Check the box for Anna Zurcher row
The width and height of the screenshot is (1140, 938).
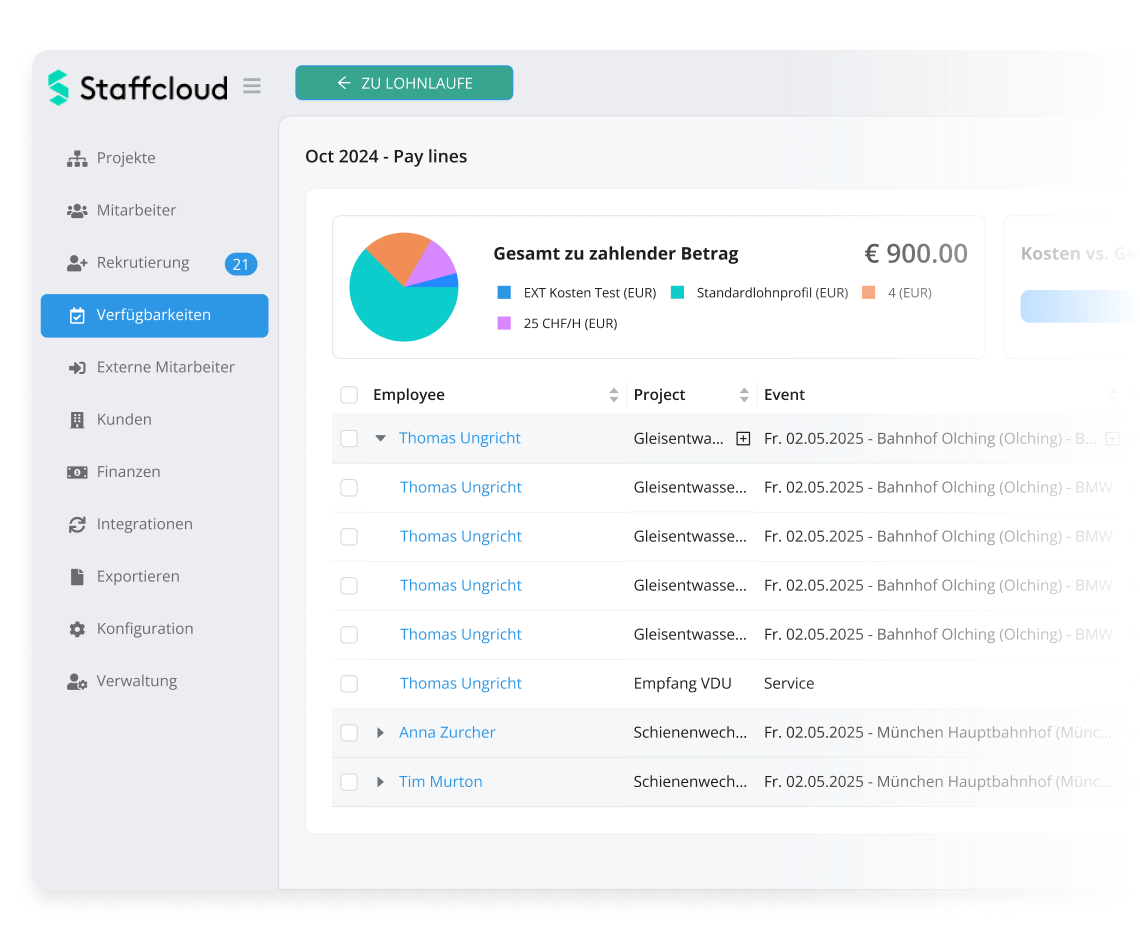[x=349, y=733]
